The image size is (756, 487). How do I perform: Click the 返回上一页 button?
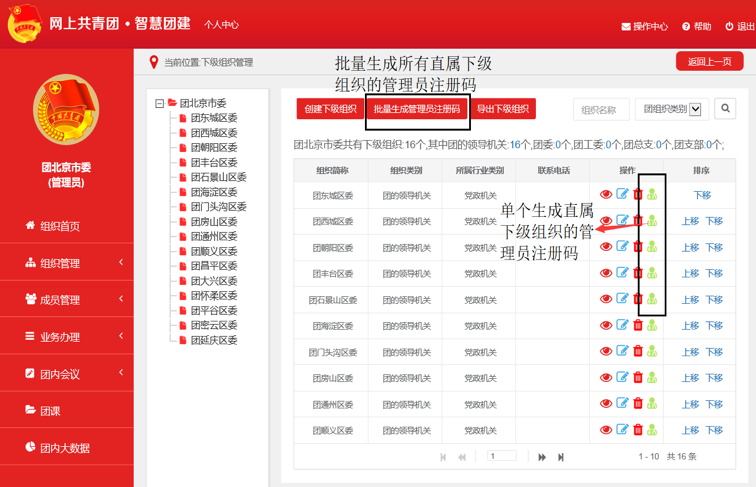tap(709, 62)
